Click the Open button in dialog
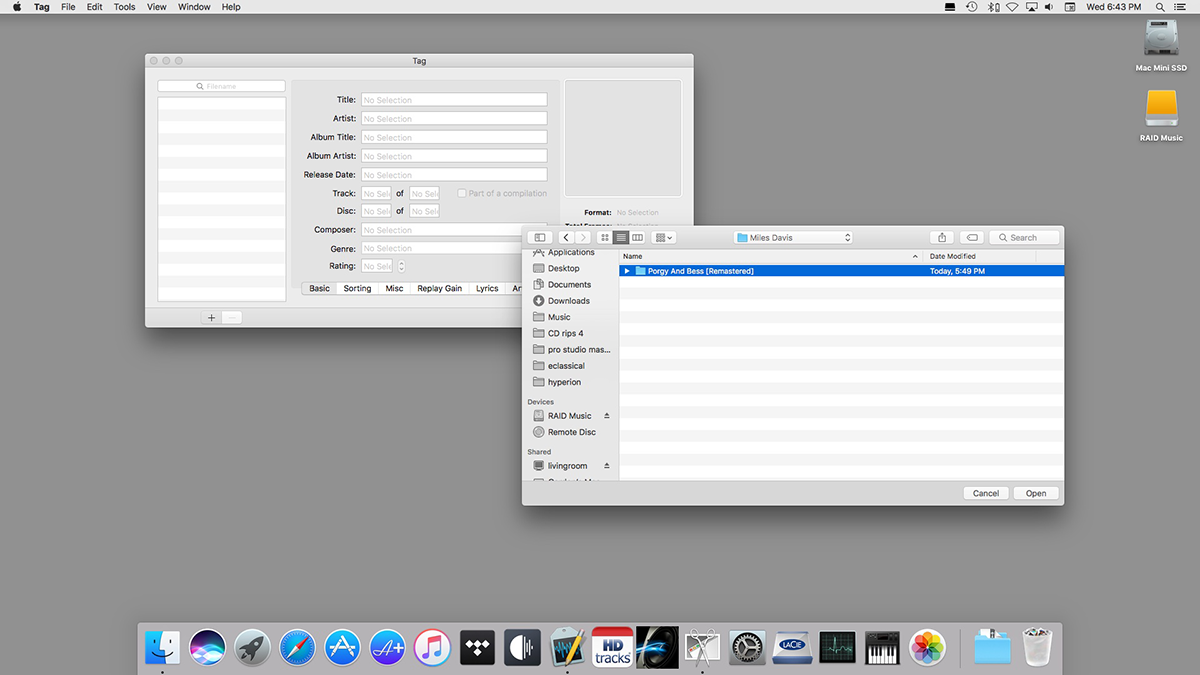Viewport: 1200px width, 675px height. click(x=1036, y=493)
